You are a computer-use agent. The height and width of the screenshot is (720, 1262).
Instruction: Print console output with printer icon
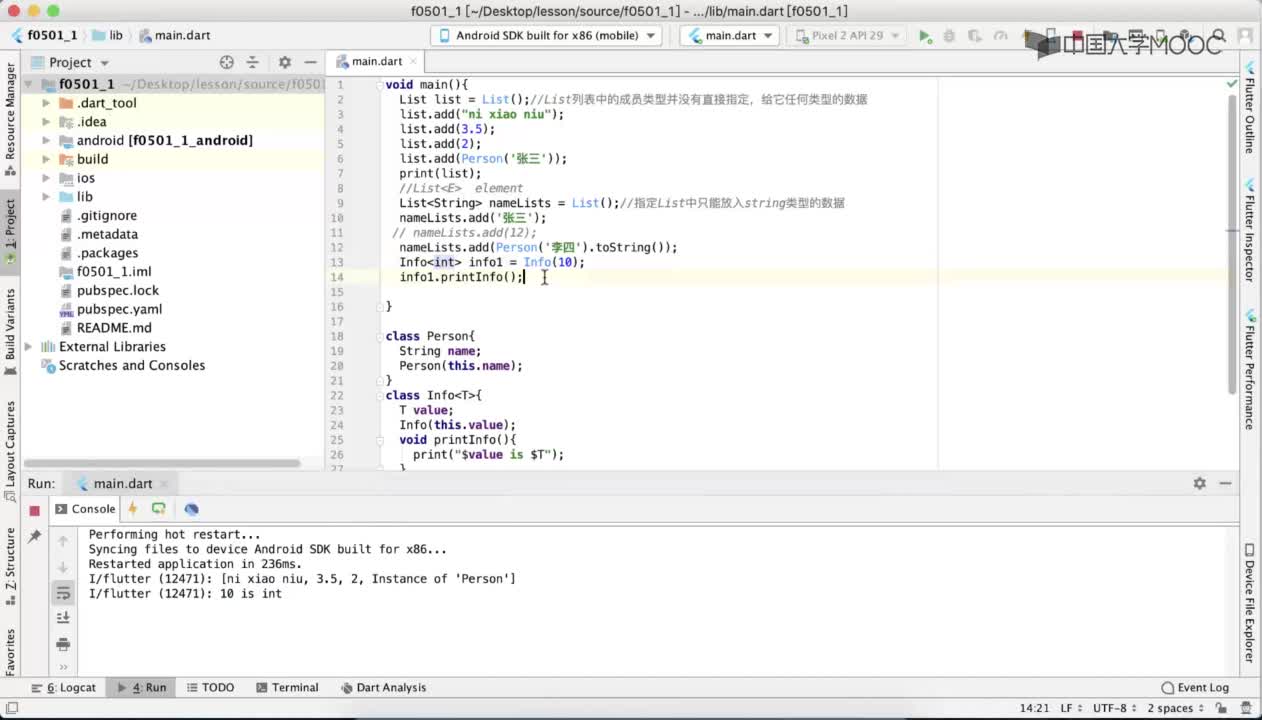click(x=63, y=644)
